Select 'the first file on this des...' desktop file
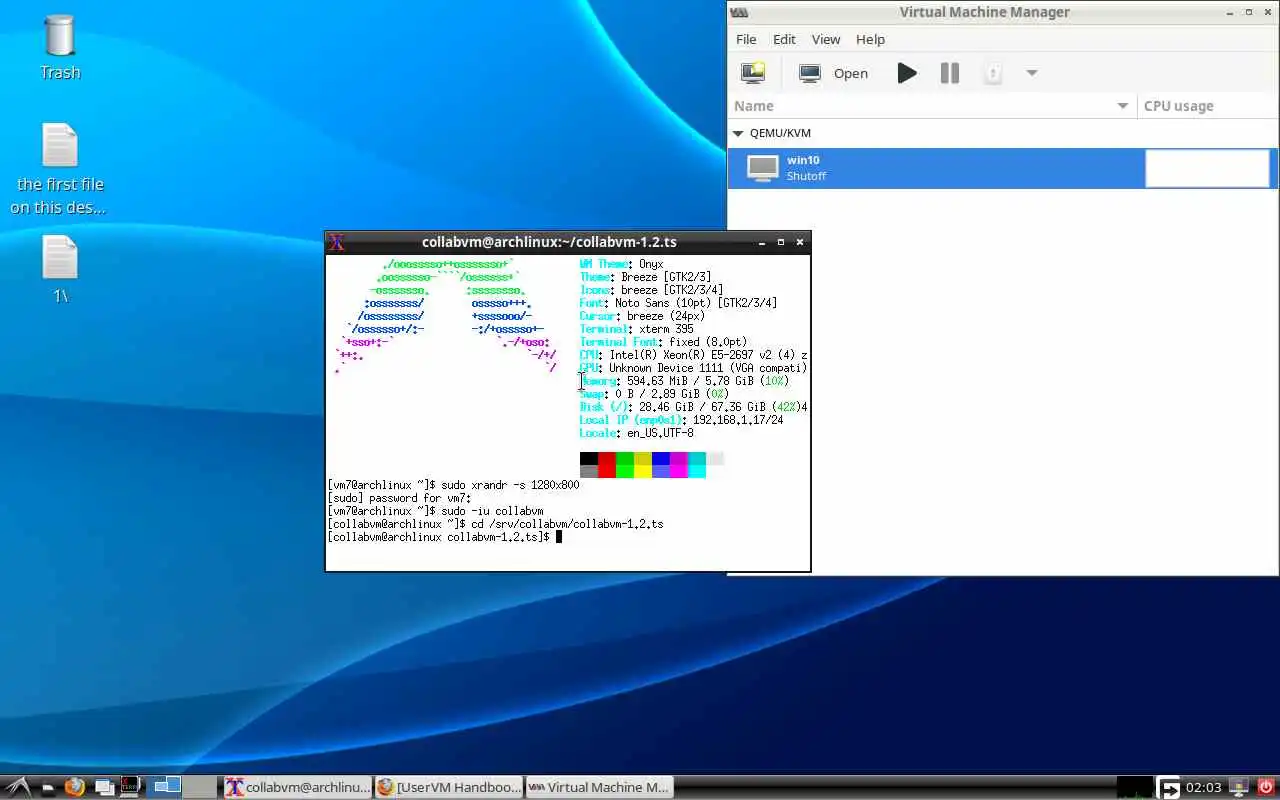Image resolution: width=1280 pixels, height=800 pixels. (58, 168)
